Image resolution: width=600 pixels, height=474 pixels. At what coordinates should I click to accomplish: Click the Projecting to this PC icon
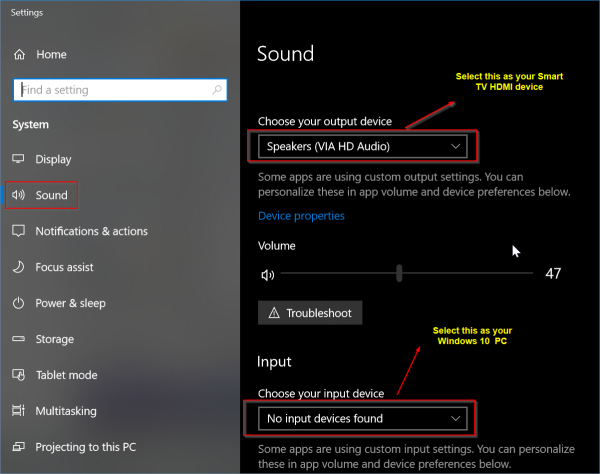coord(18,446)
